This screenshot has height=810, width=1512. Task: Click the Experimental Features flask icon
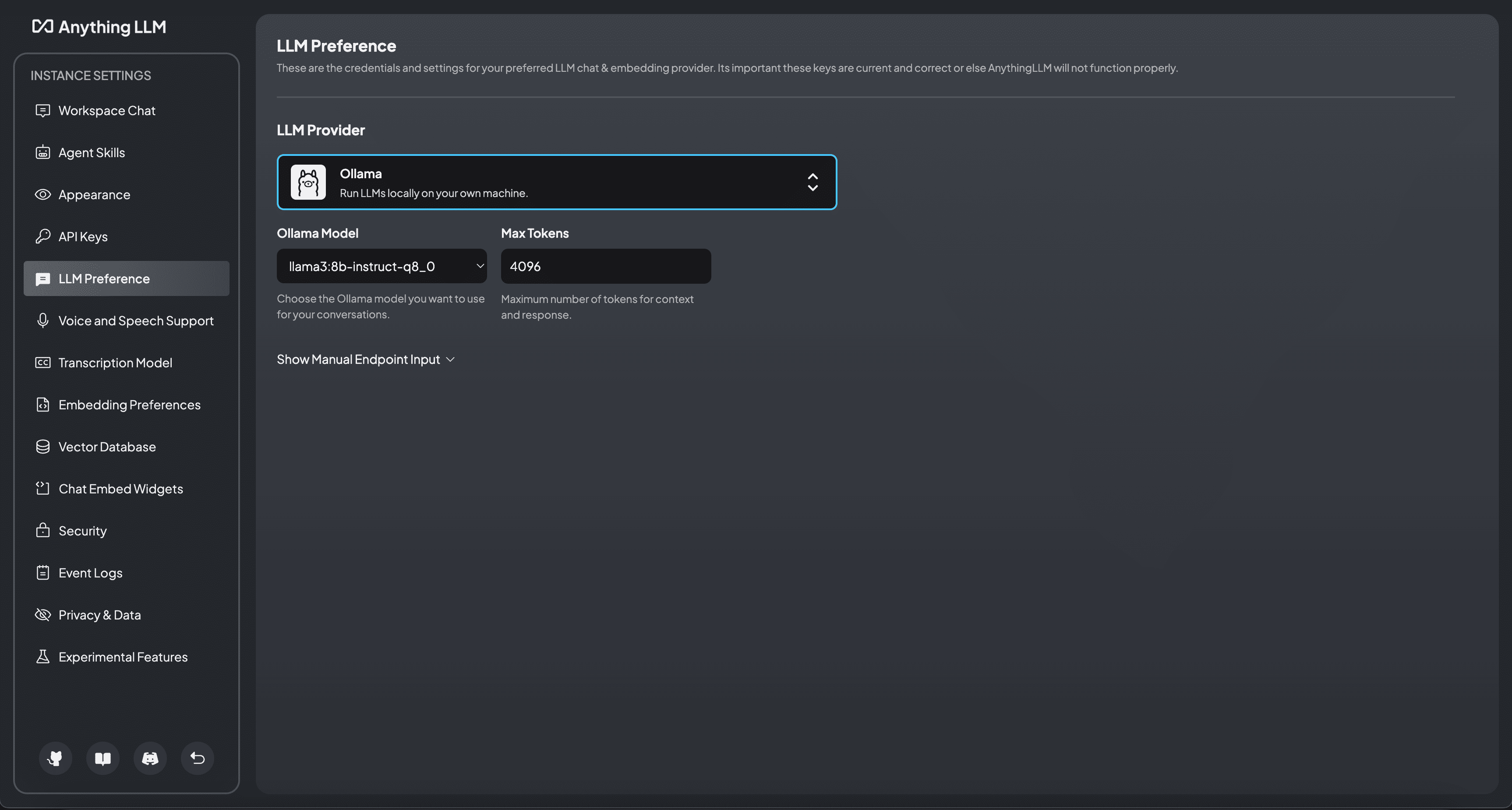pyautogui.click(x=43, y=657)
